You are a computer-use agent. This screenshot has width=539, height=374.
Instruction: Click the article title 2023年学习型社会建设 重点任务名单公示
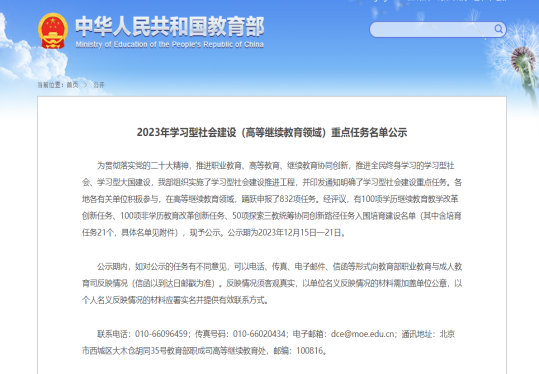272,132
